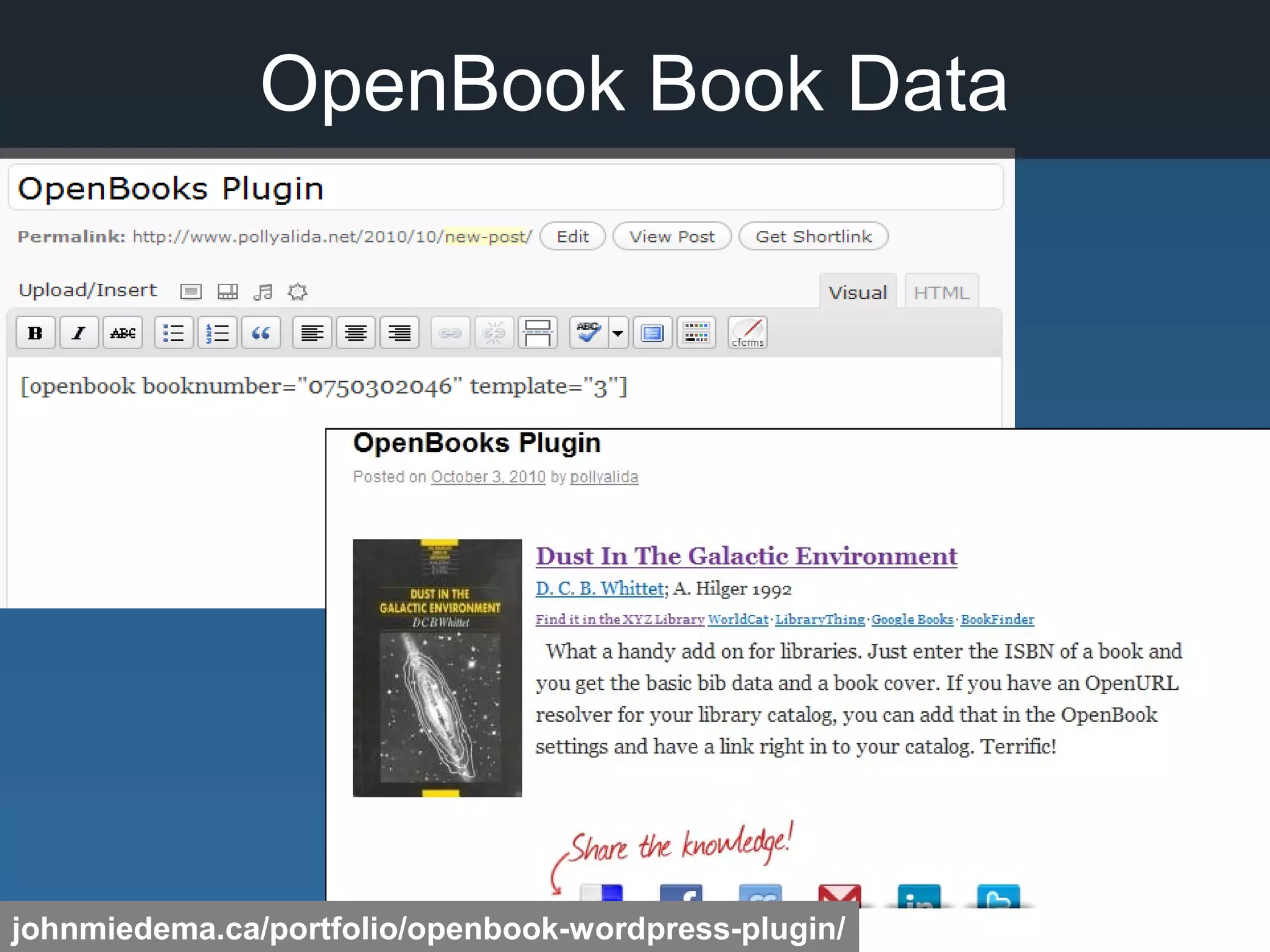Open the Google Books link
The height and width of the screenshot is (952, 1270).
912,619
